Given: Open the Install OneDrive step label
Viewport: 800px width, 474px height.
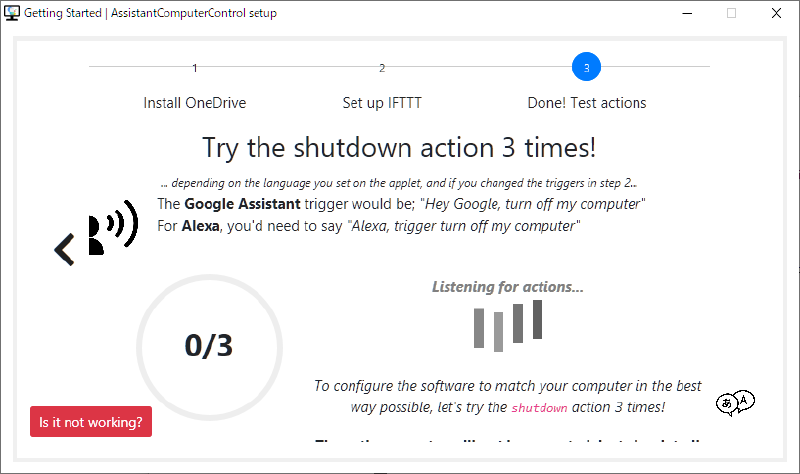Looking at the screenshot, I should pos(195,103).
